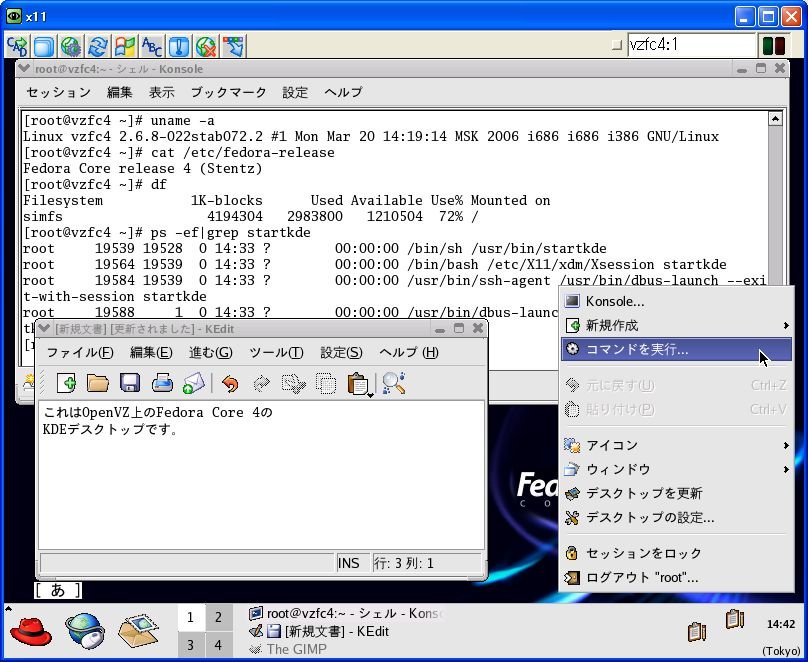The width and height of the screenshot is (808, 662).
Task: Open KEdit's ファイル(F) menu
Action: click(80, 352)
